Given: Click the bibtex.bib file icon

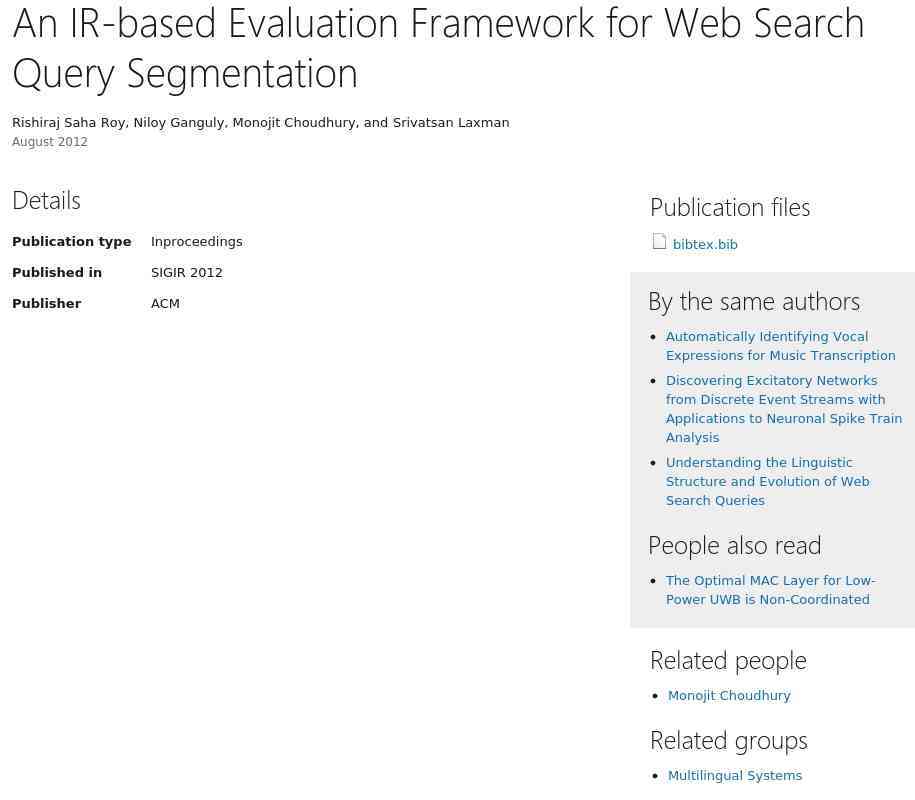Looking at the screenshot, I should click(x=659, y=242).
